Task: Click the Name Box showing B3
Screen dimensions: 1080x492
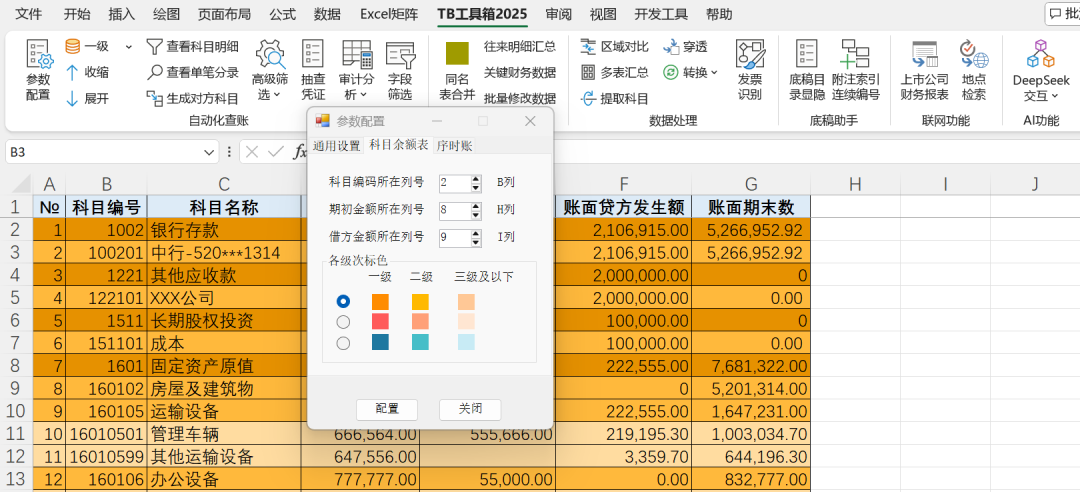Action: pos(104,152)
